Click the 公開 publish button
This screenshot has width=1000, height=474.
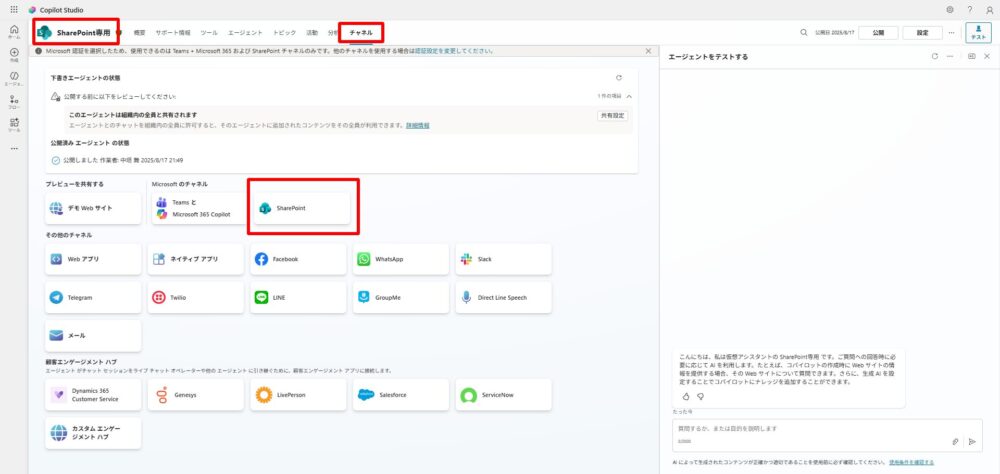point(878,32)
